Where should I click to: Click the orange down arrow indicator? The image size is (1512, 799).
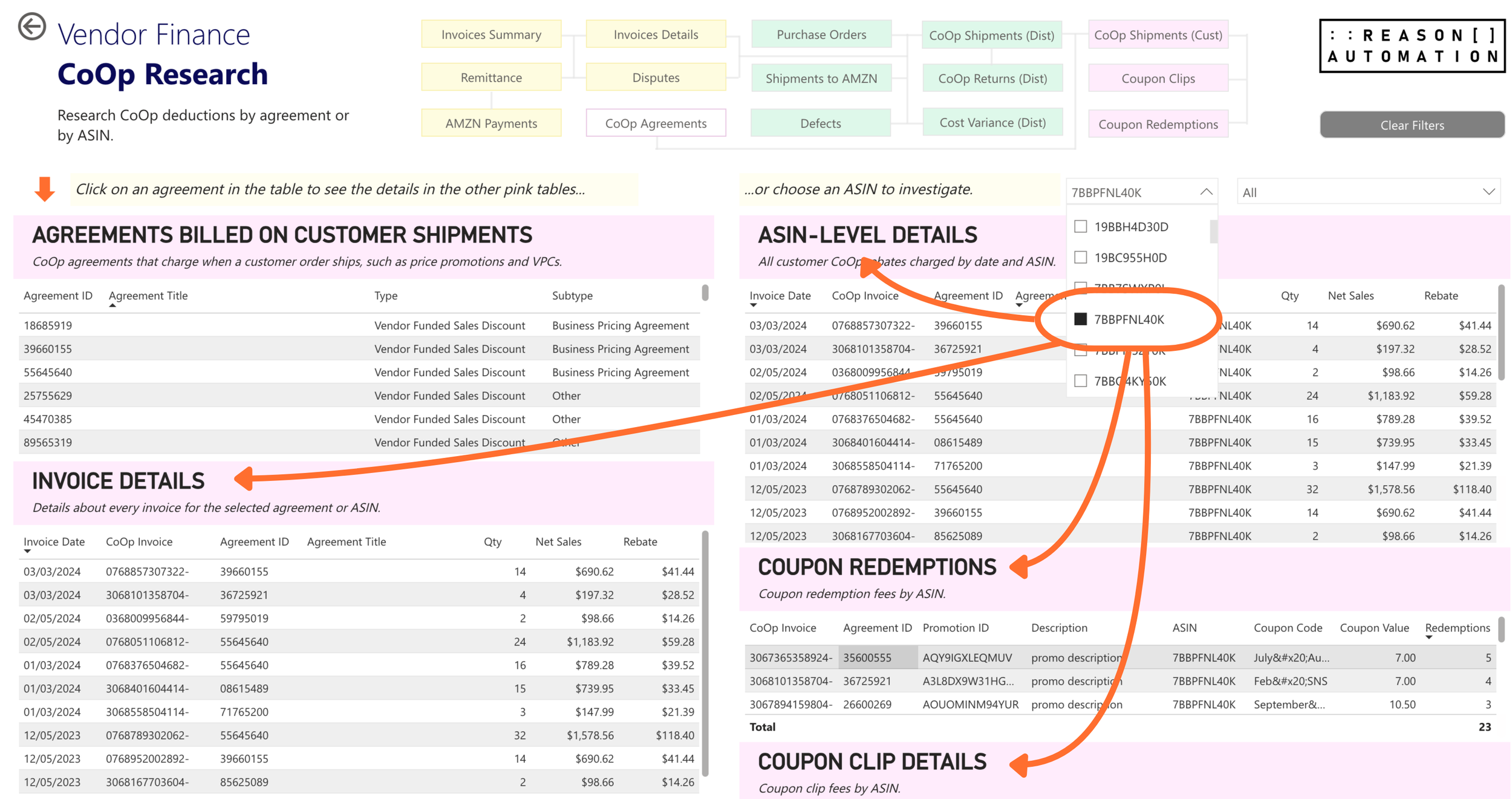click(x=43, y=189)
